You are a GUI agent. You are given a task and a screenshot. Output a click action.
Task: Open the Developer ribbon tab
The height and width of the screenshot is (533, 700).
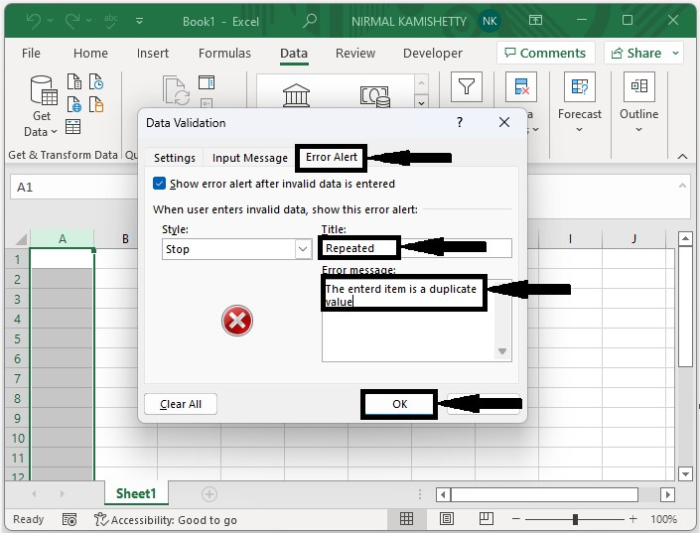pyautogui.click(x=433, y=53)
